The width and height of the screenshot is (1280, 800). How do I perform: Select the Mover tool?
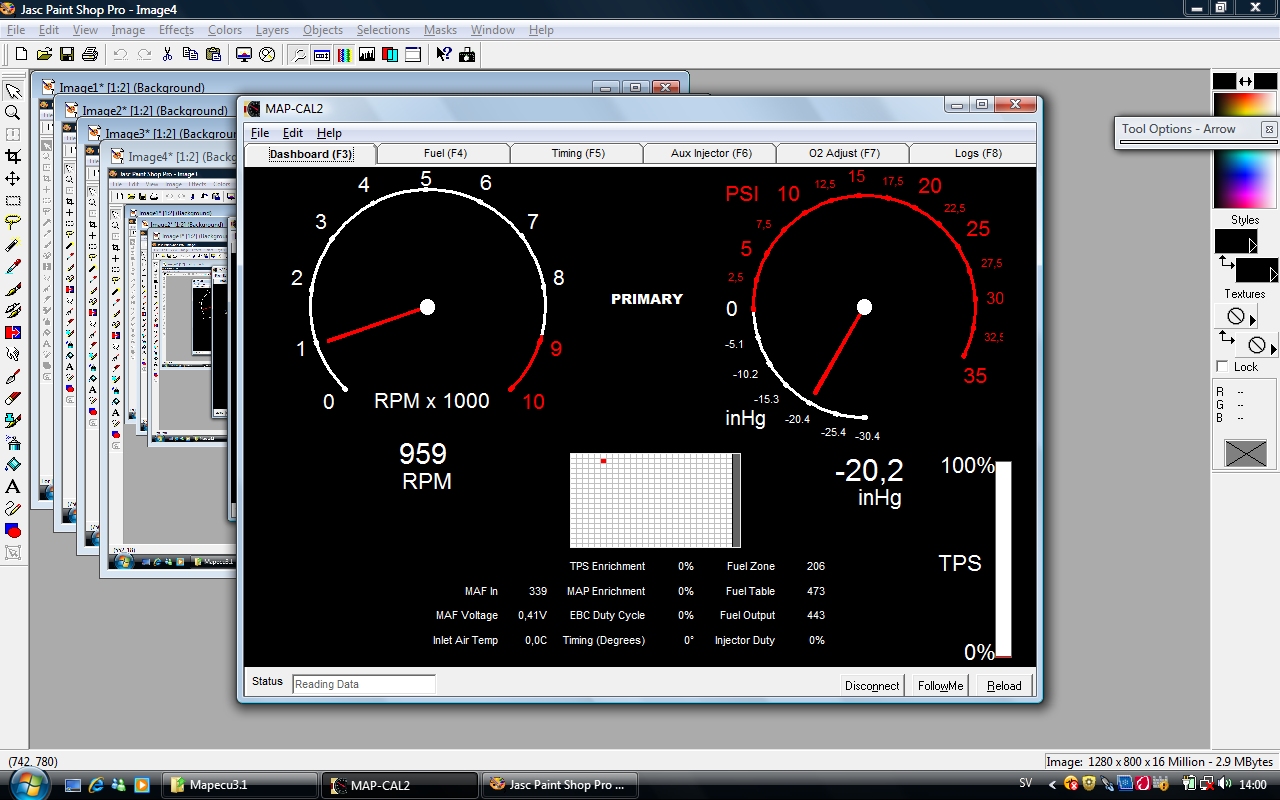13,178
